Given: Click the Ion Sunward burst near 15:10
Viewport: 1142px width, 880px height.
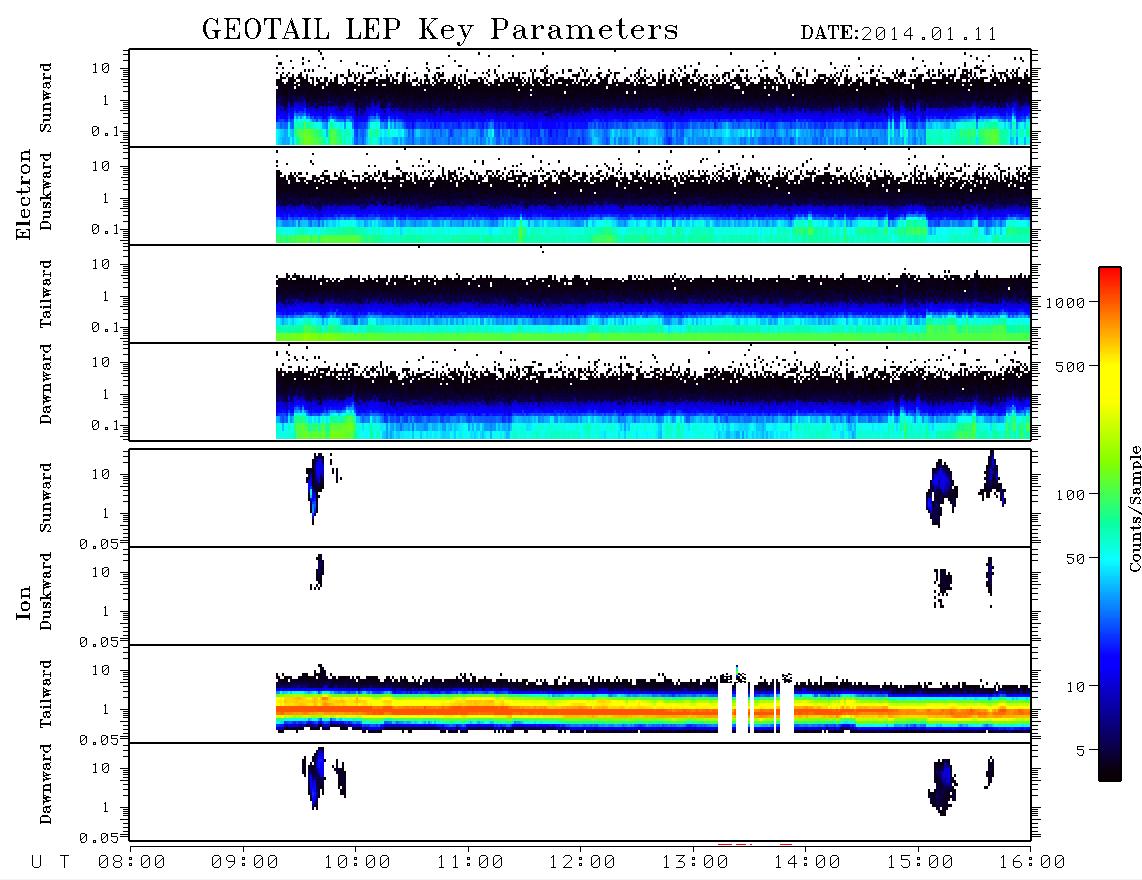Looking at the screenshot, I should 941,492.
